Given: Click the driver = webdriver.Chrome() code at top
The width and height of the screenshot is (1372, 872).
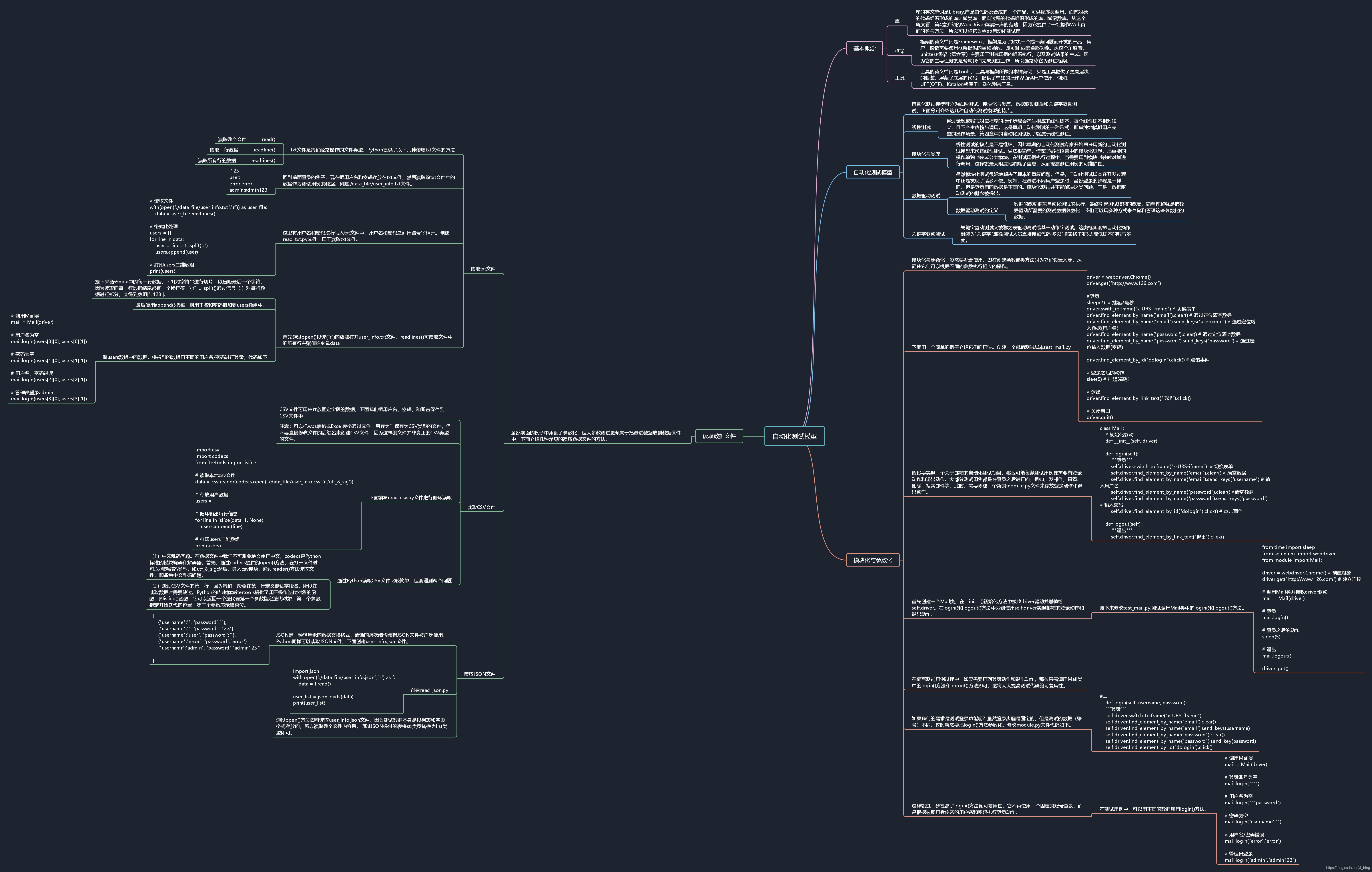Looking at the screenshot, I should click(x=1171, y=348).
